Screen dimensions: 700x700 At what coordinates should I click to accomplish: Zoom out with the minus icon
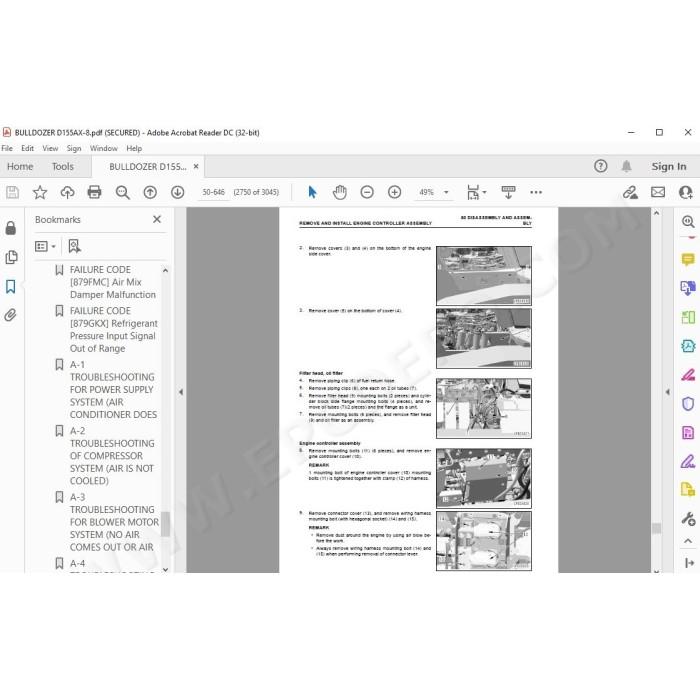(367, 192)
